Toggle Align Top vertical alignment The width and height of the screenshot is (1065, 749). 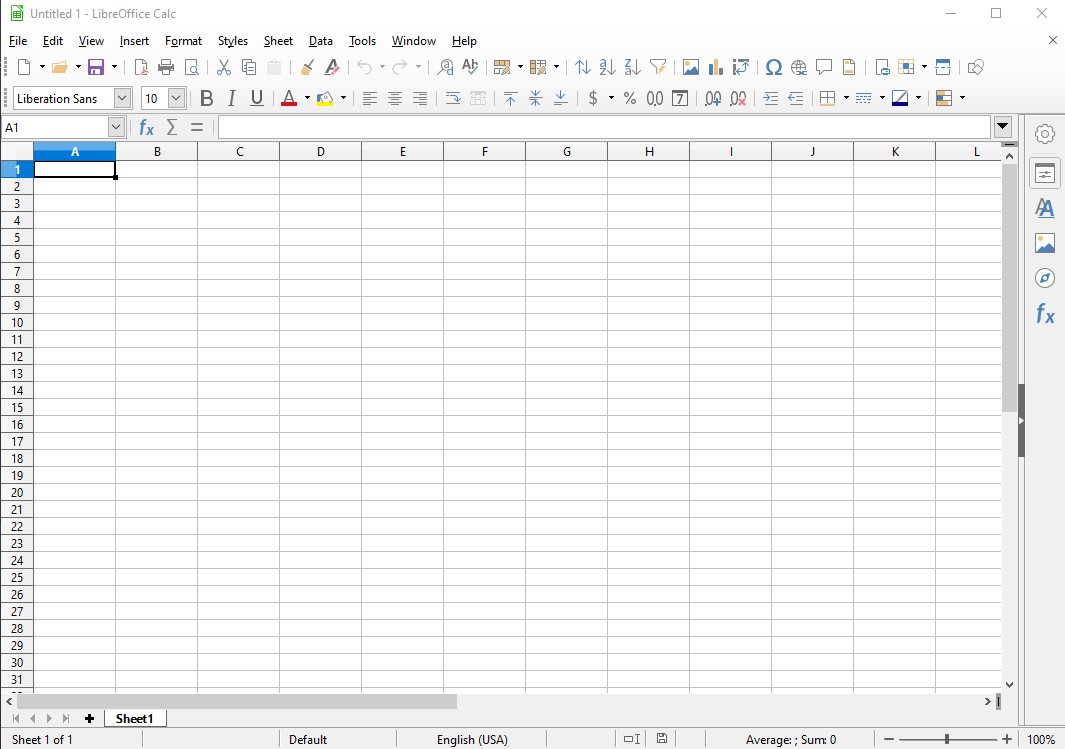point(510,98)
